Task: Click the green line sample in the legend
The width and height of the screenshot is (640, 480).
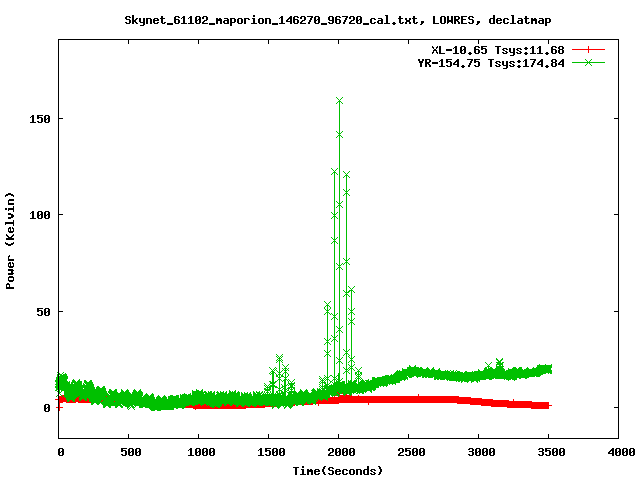Action: click(588, 62)
